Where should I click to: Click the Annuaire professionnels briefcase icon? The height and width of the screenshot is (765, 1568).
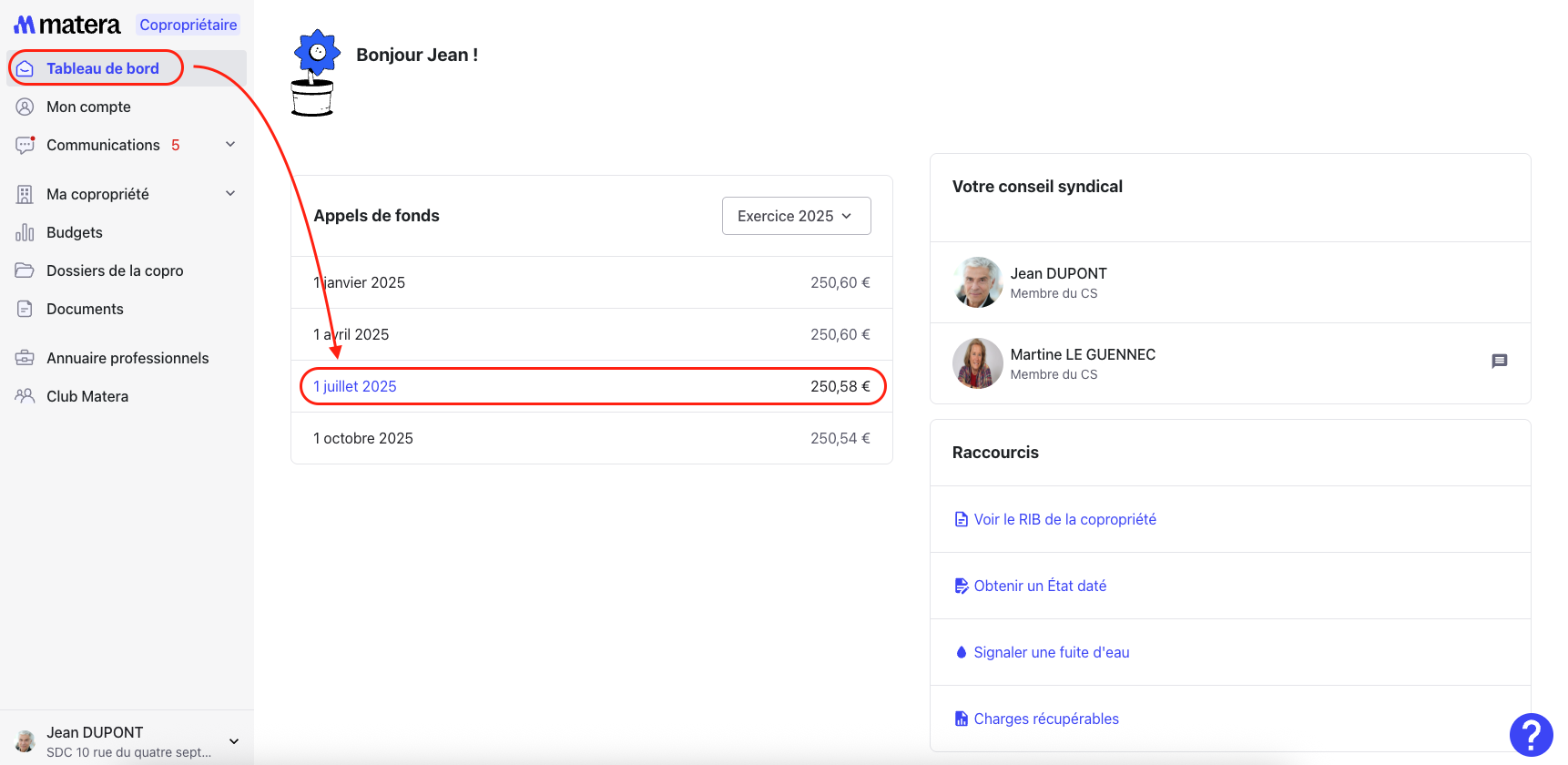tap(25, 358)
